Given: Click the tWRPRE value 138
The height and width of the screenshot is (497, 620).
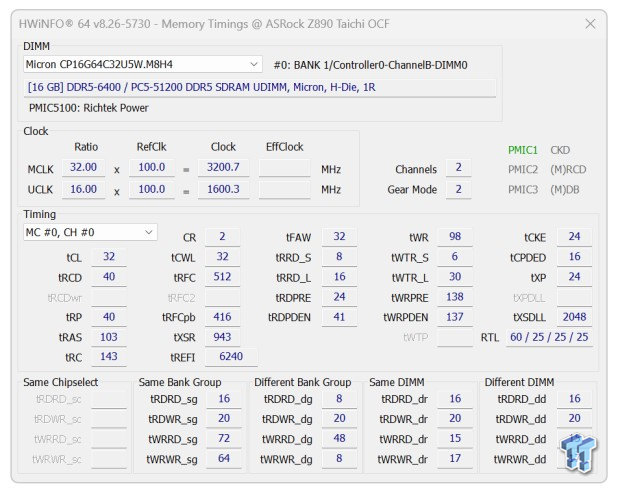Looking at the screenshot, I should pyautogui.click(x=455, y=297).
